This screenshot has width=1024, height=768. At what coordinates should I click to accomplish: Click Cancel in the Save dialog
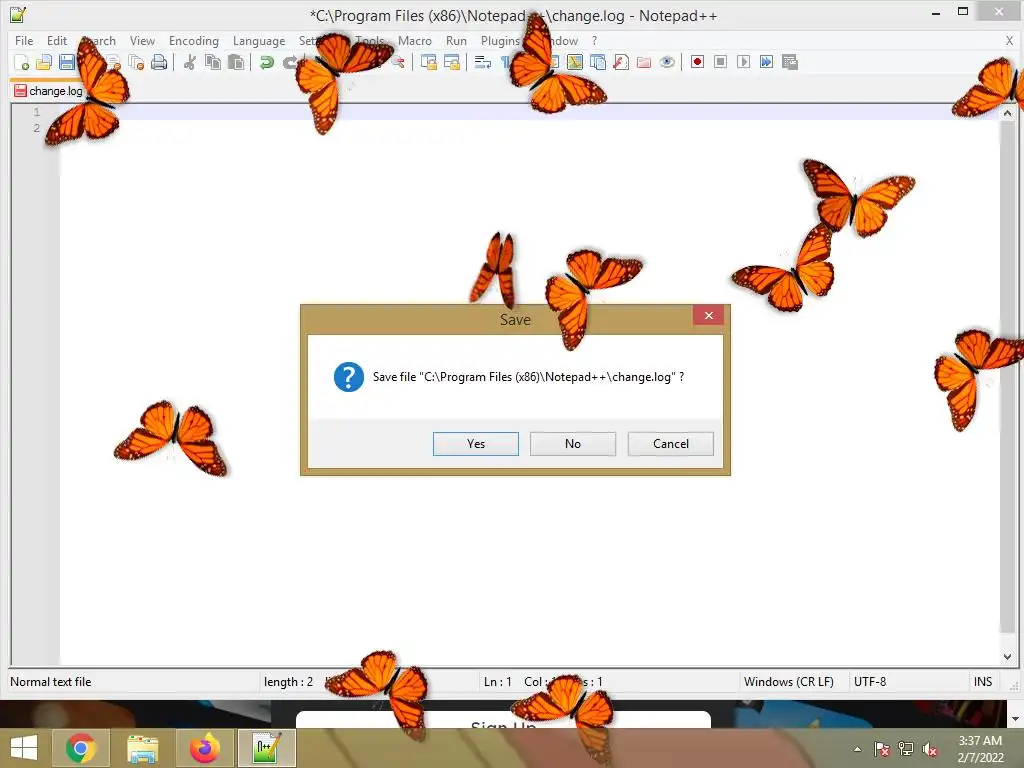[x=671, y=443]
